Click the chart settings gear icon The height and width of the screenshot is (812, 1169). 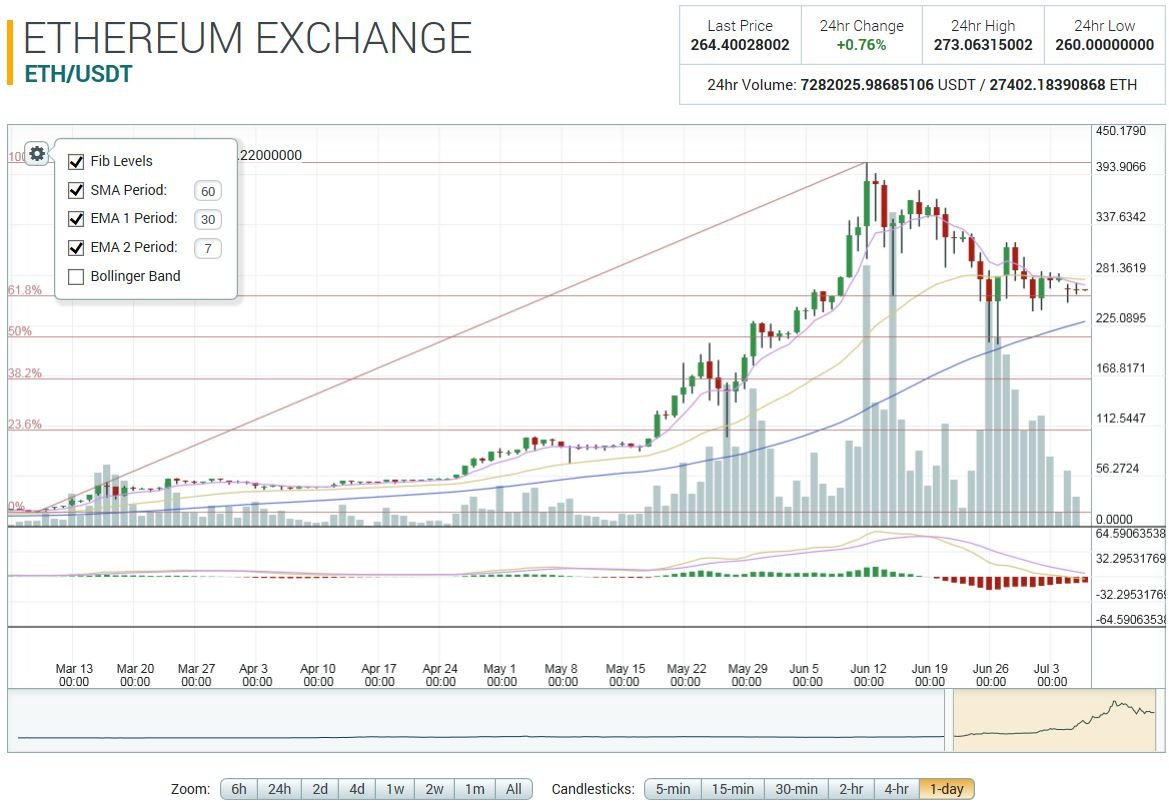[37, 154]
